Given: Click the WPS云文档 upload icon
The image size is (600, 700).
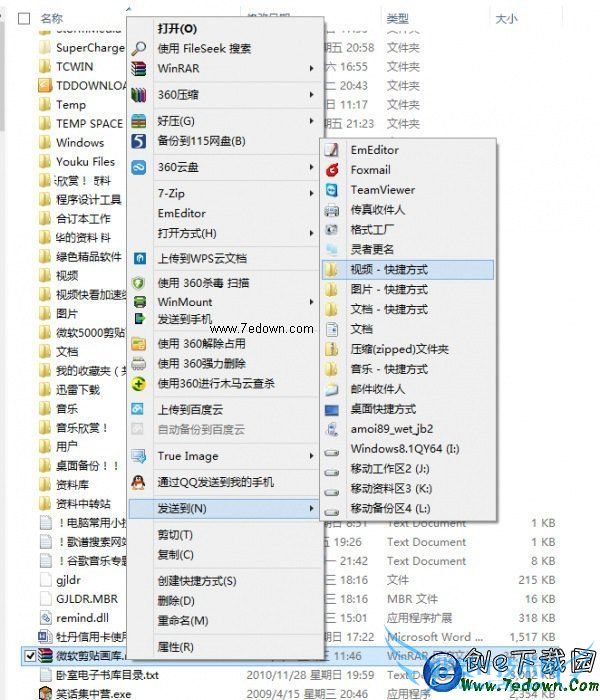Looking at the screenshot, I should pos(140,258).
